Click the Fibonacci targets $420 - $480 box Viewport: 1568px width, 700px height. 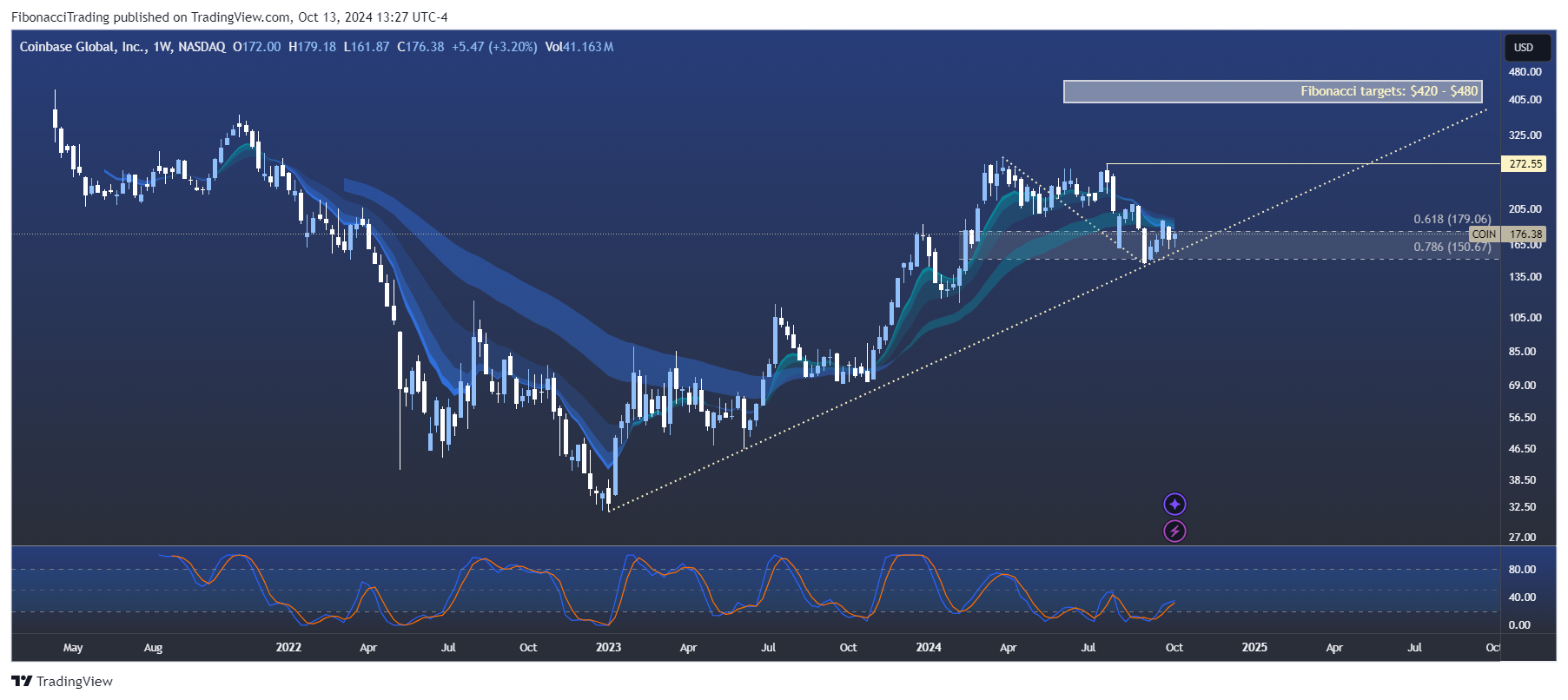click(x=1273, y=91)
